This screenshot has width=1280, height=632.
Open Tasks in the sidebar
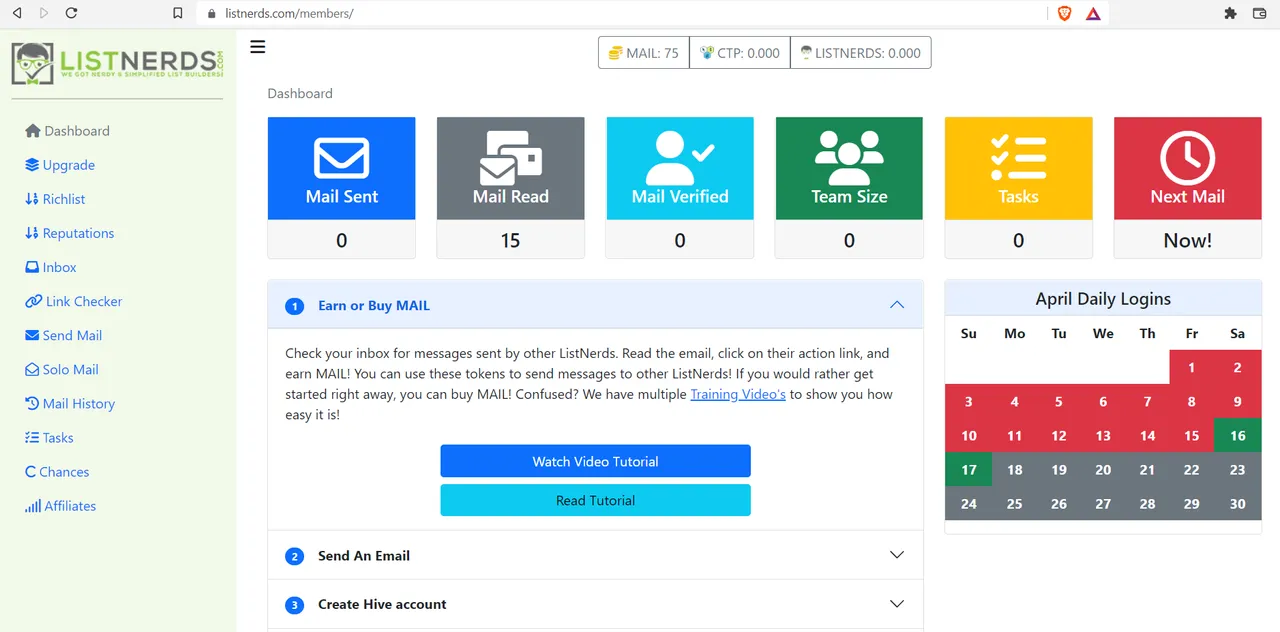[x=49, y=437]
